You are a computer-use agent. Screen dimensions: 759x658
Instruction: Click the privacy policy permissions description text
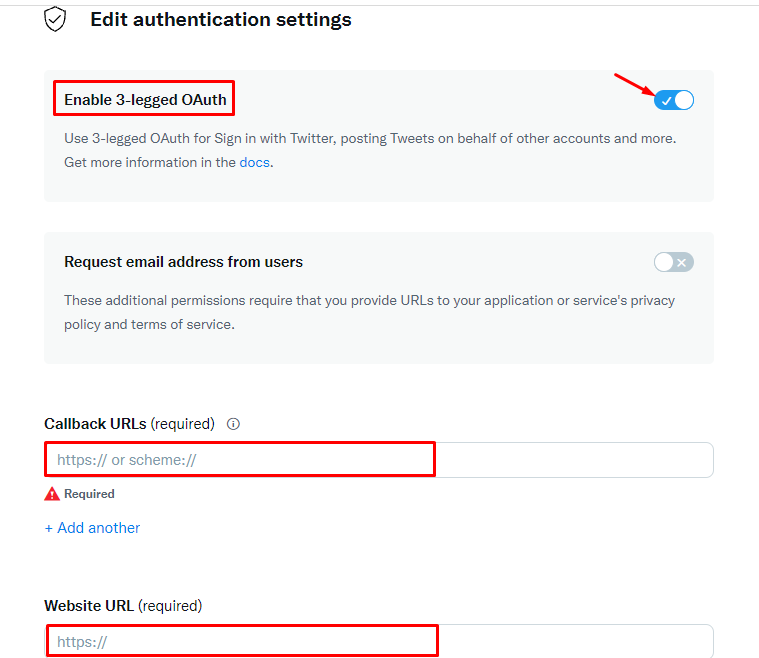click(369, 312)
